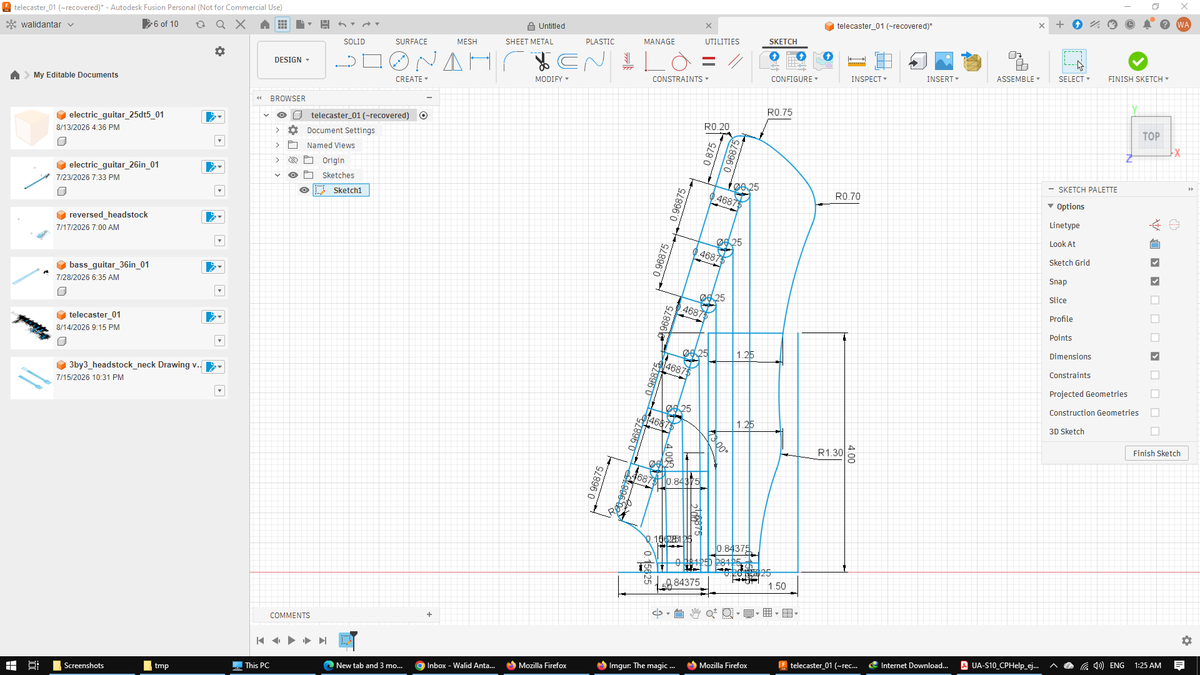
Task: Apply the Equal constraint
Action: coord(708,61)
